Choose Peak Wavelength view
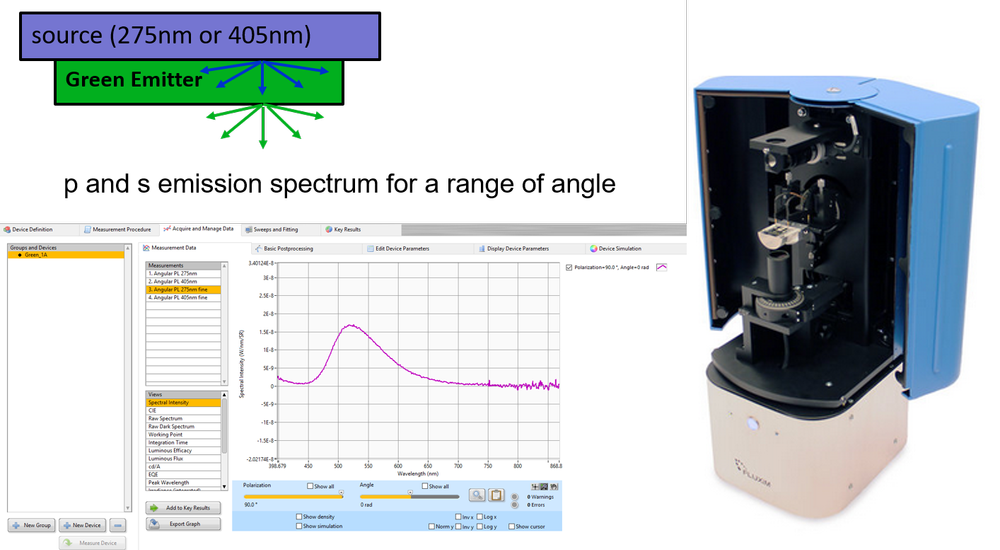This screenshot has width=1000, height=550. 184,483
